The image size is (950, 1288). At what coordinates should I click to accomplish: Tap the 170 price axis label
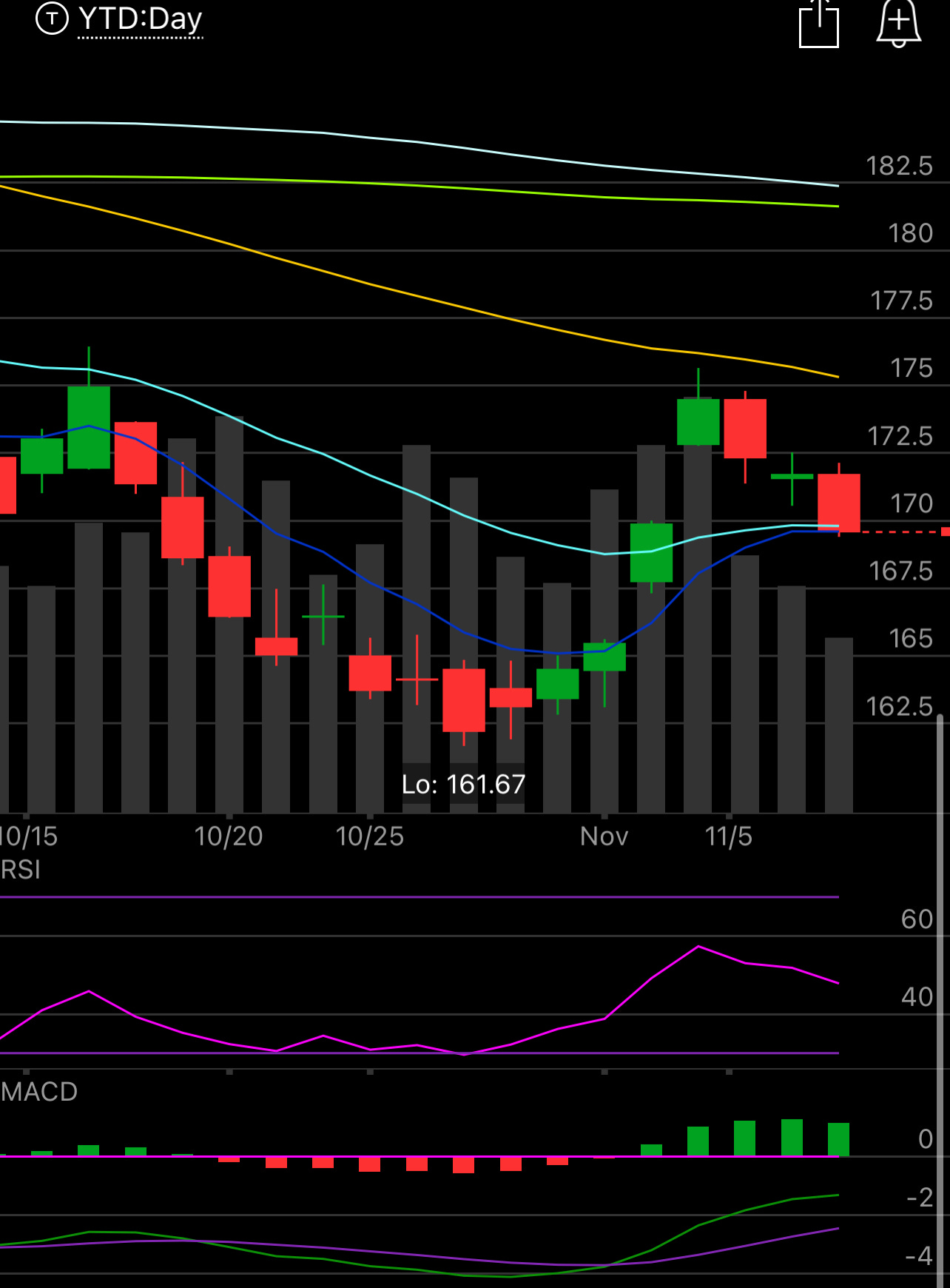(x=911, y=503)
